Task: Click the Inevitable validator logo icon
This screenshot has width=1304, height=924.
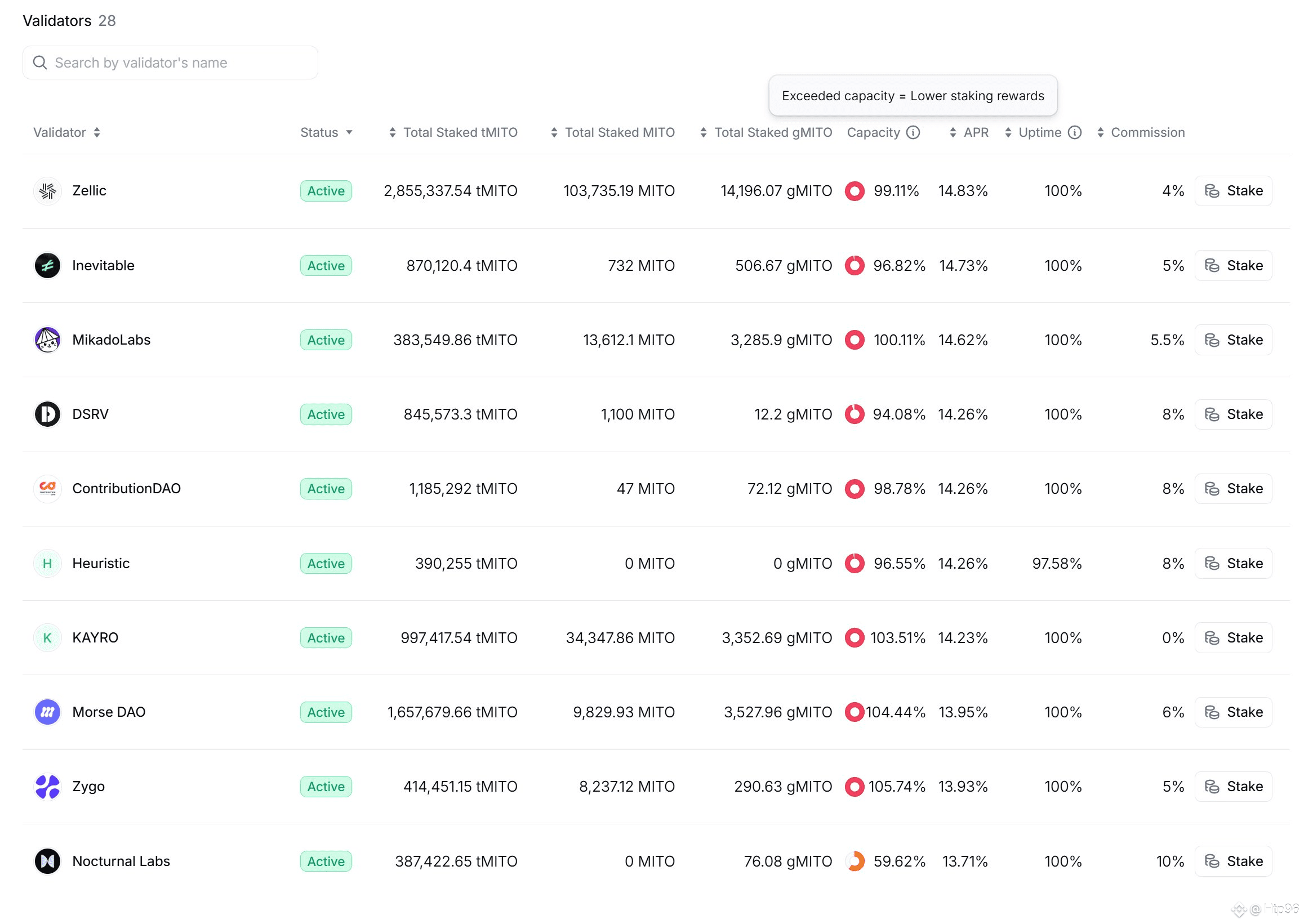Action: (x=47, y=265)
